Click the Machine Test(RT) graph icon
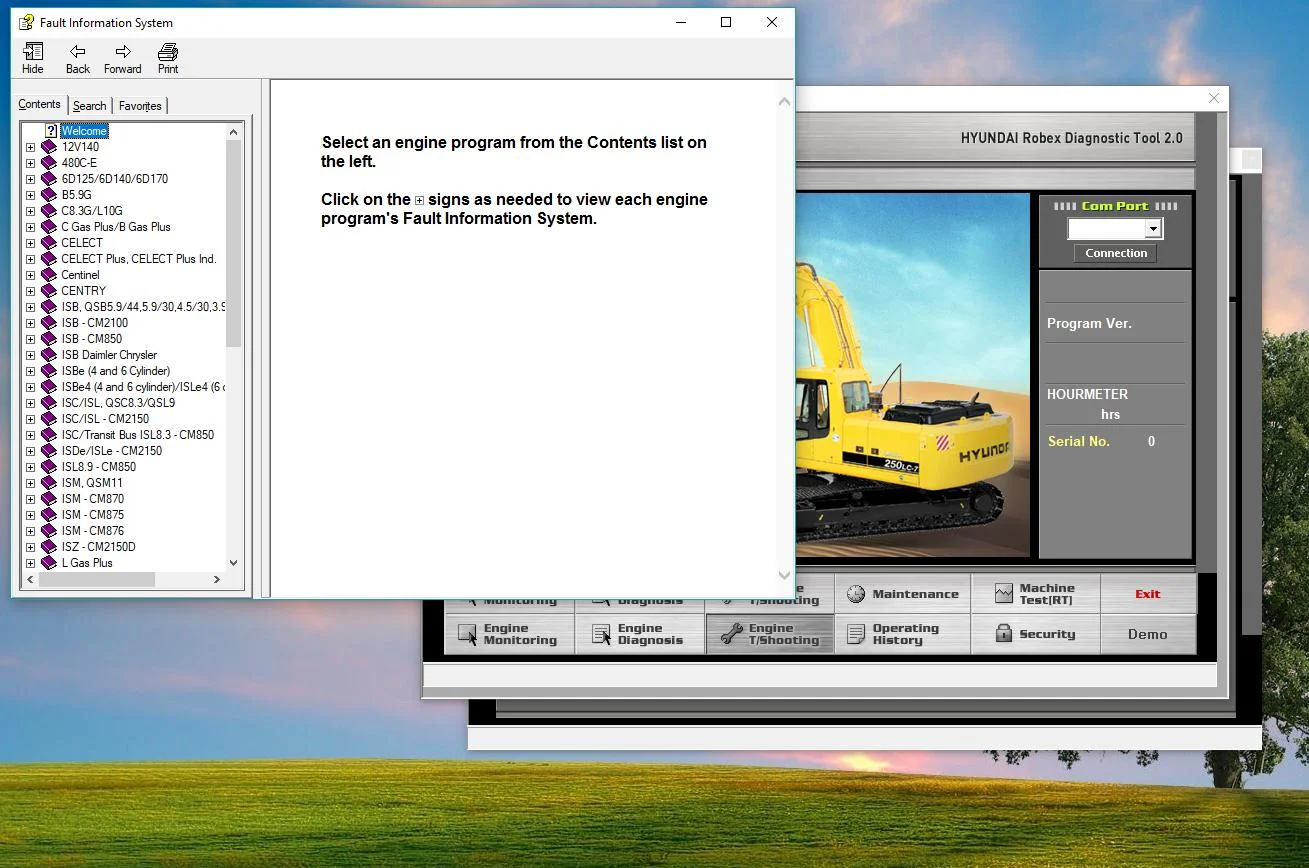This screenshot has height=868, width=1309. point(1004,594)
